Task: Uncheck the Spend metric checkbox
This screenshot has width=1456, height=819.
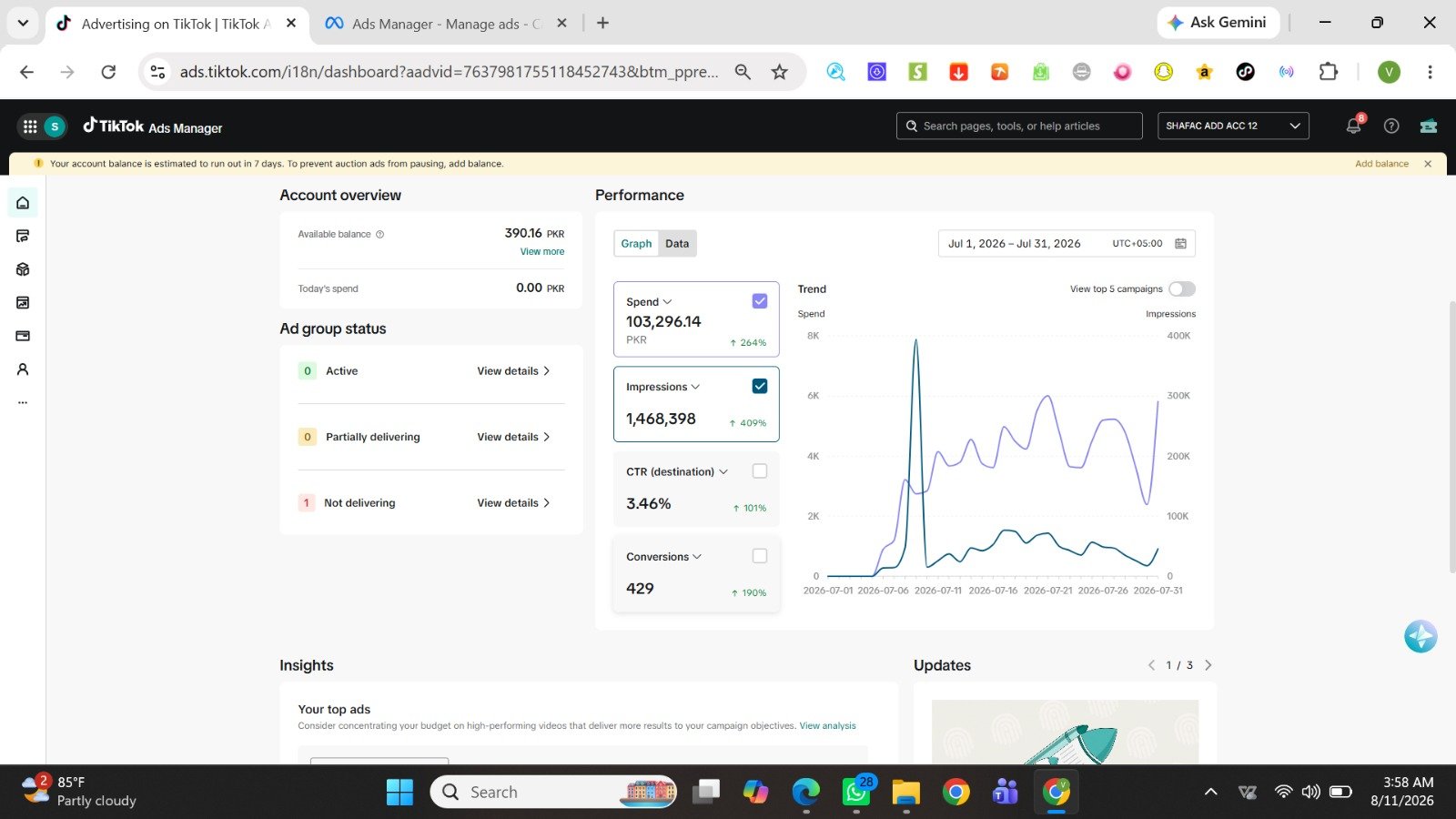Action: click(760, 301)
